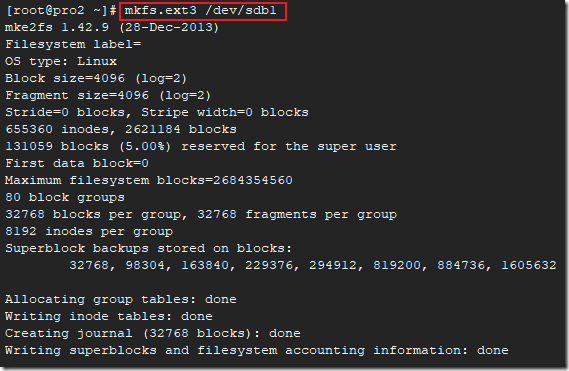
Task: Click the Writing superblocks accounting information line
Action: (x=257, y=350)
